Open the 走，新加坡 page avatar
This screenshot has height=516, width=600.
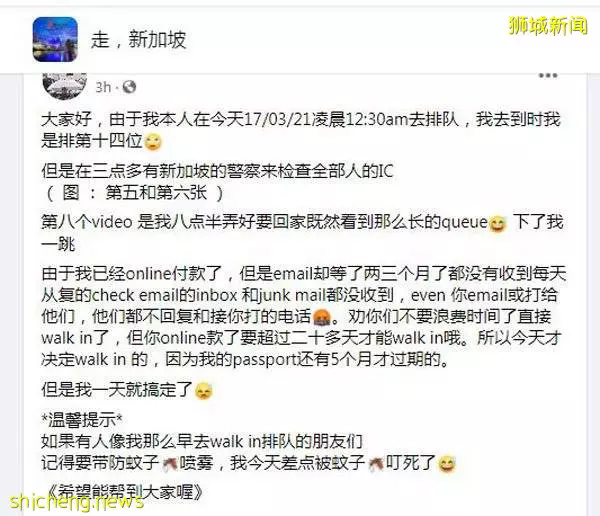coord(55,39)
